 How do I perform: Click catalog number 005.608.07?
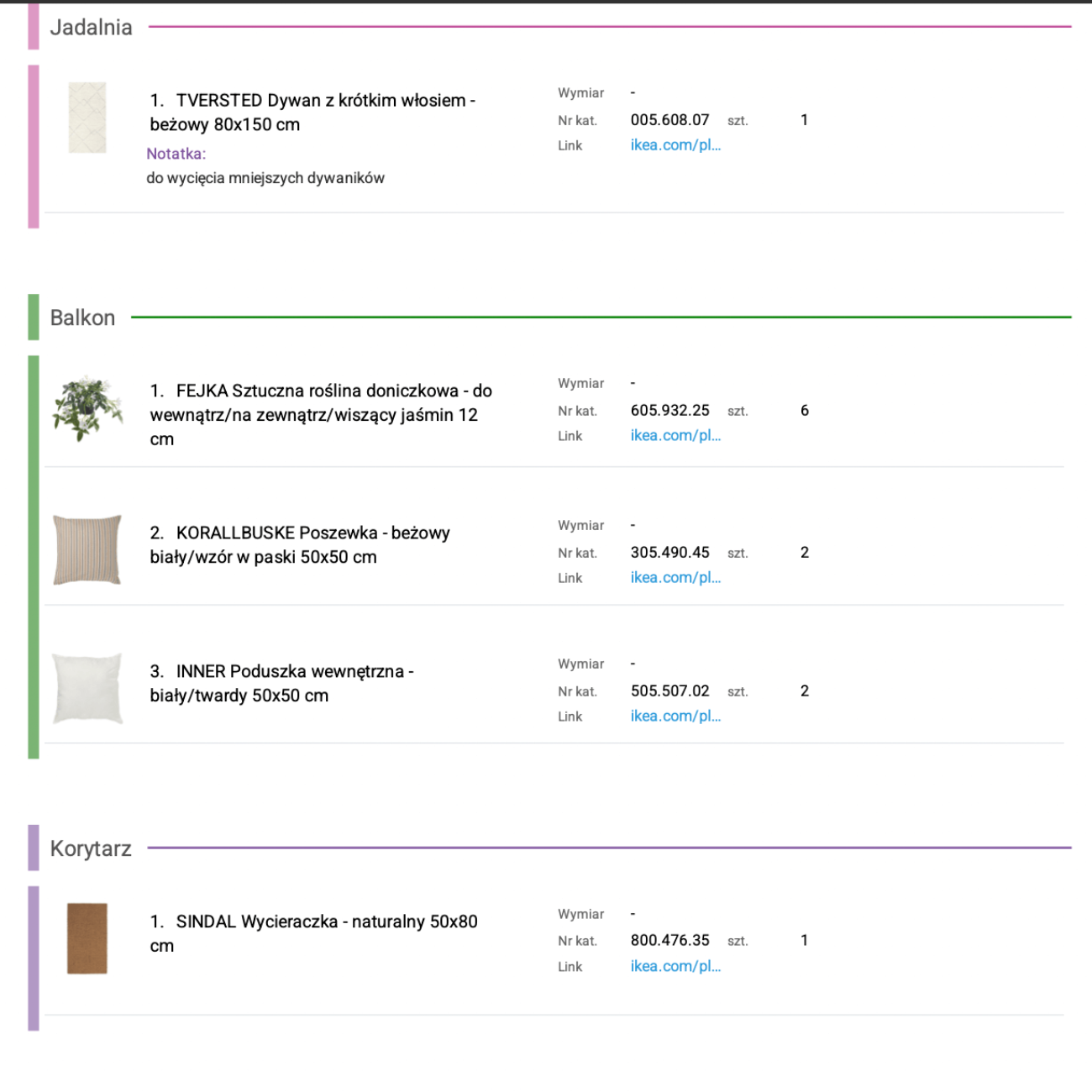click(x=669, y=120)
